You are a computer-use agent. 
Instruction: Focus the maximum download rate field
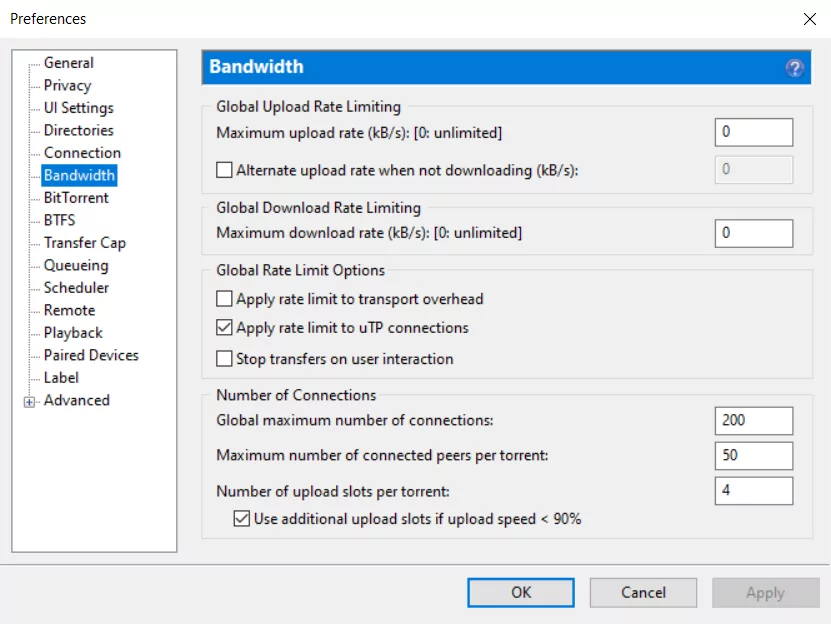click(x=754, y=233)
